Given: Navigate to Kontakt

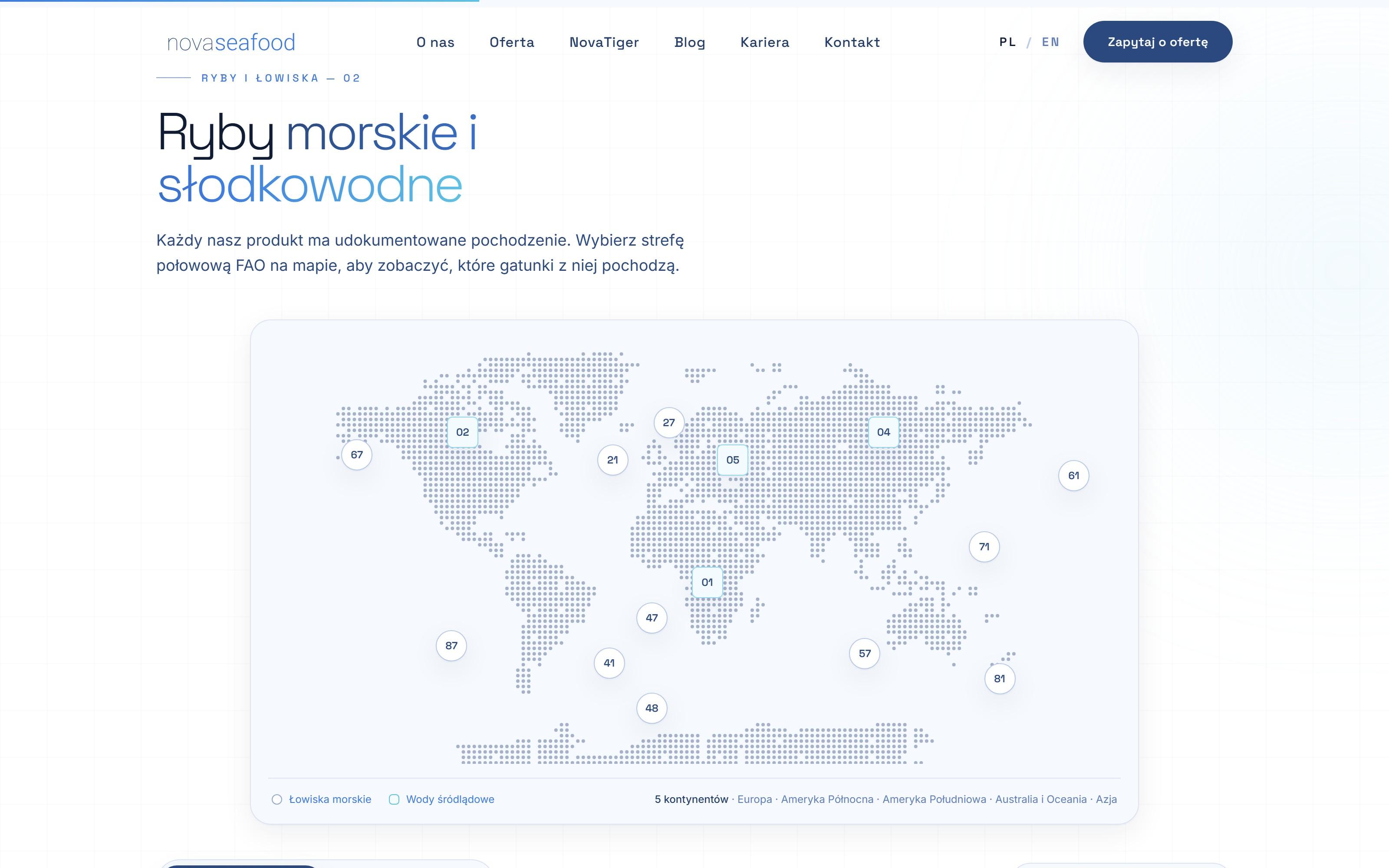Looking at the screenshot, I should pyautogui.click(x=852, y=42).
